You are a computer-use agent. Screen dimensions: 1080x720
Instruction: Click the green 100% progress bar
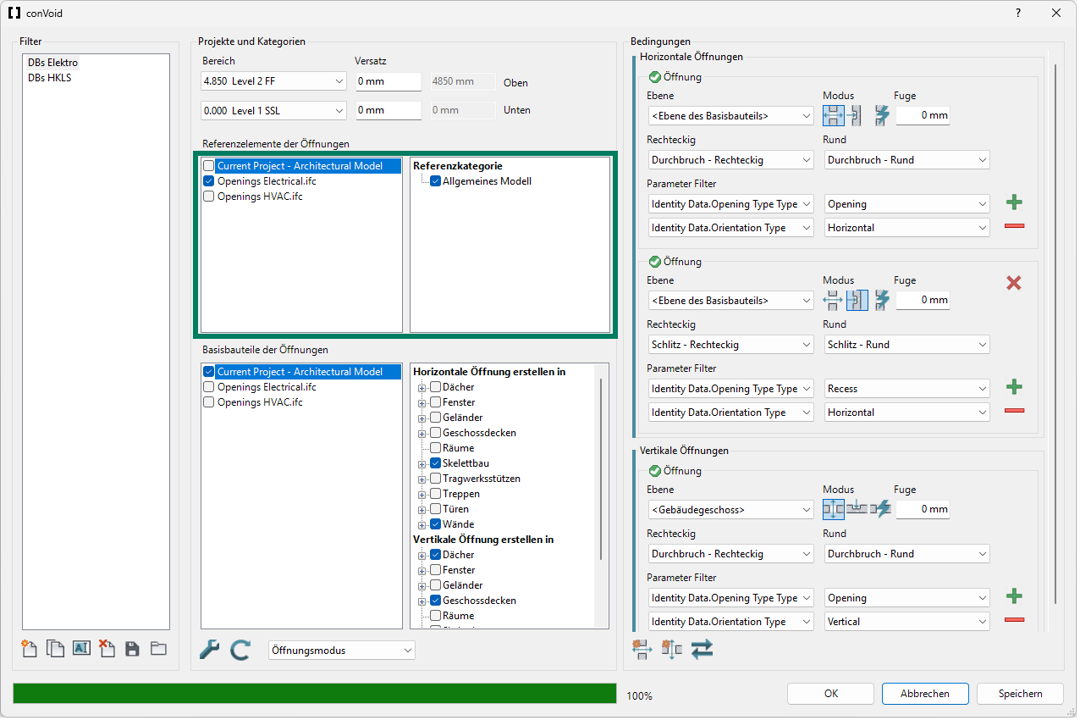coord(315,694)
